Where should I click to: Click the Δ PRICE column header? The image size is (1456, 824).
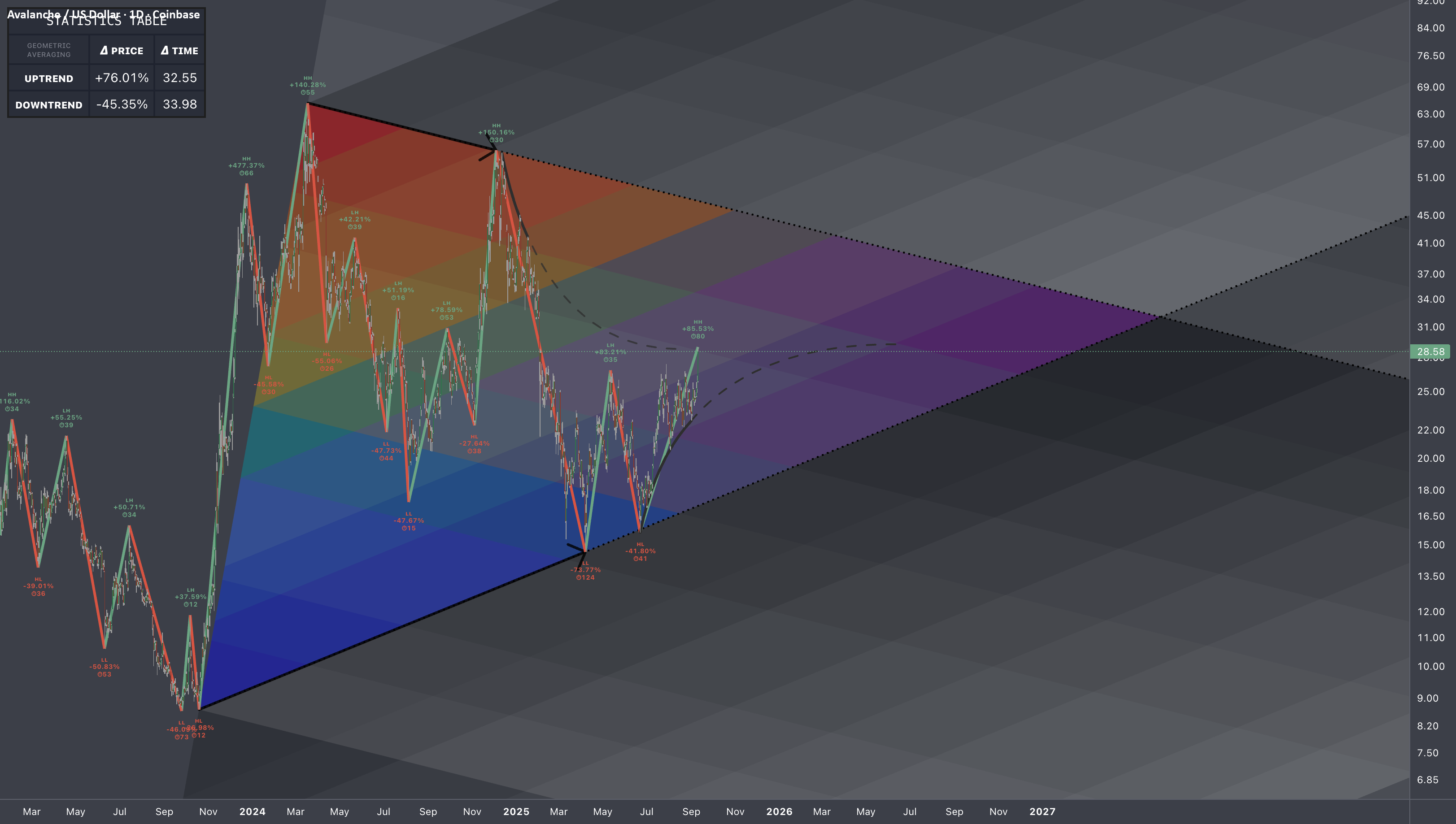122,50
